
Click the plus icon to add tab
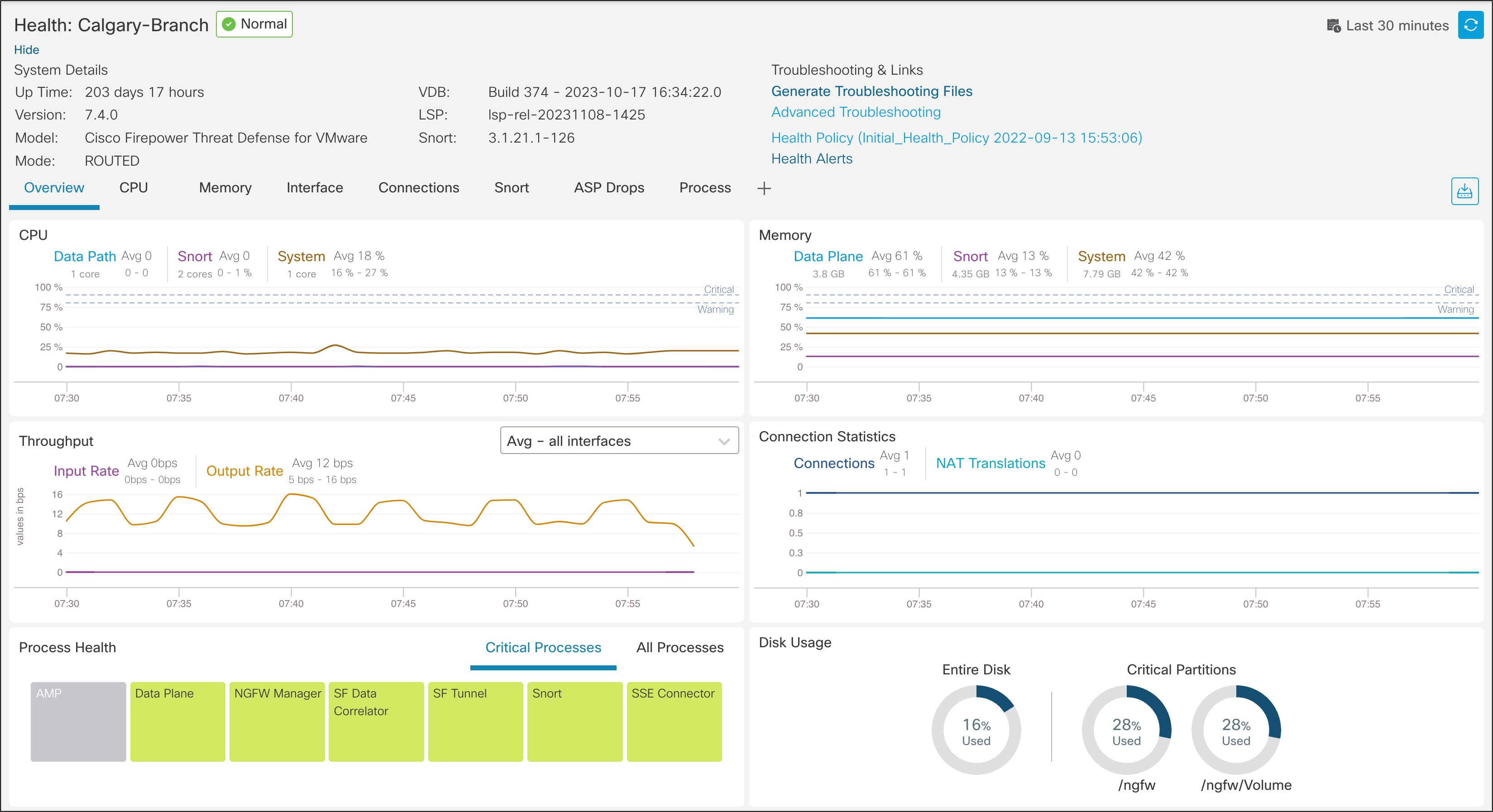click(x=764, y=188)
